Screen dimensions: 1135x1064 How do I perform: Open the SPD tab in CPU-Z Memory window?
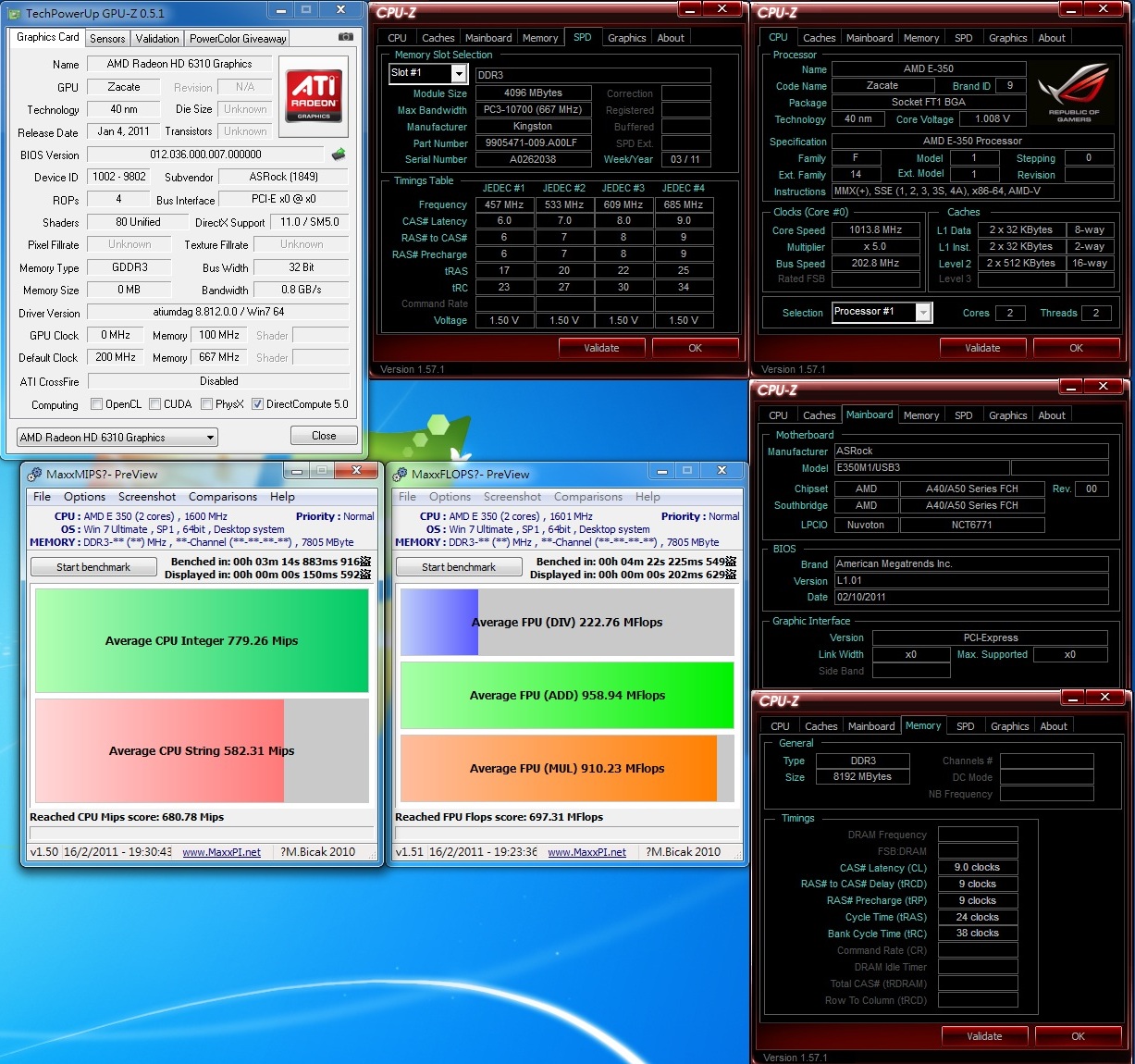pos(966,726)
